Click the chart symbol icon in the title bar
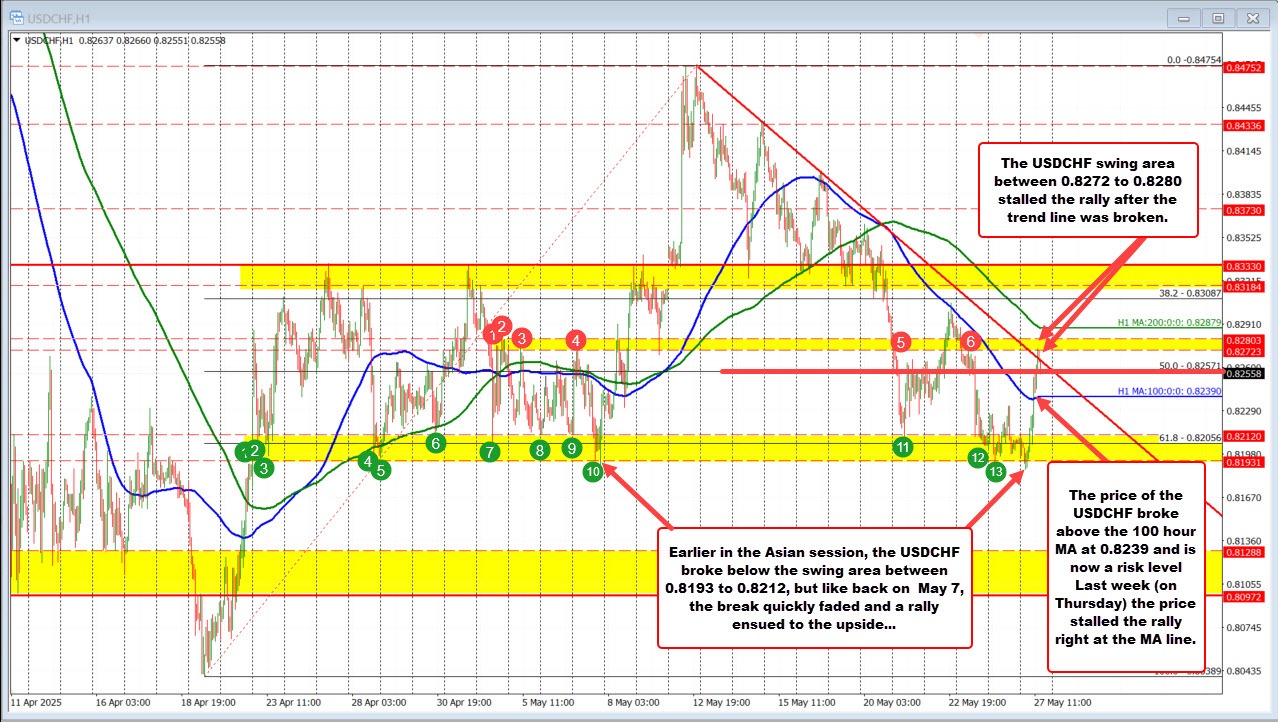Image resolution: width=1278 pixels, height=722 pixels. tap(17, 17)
